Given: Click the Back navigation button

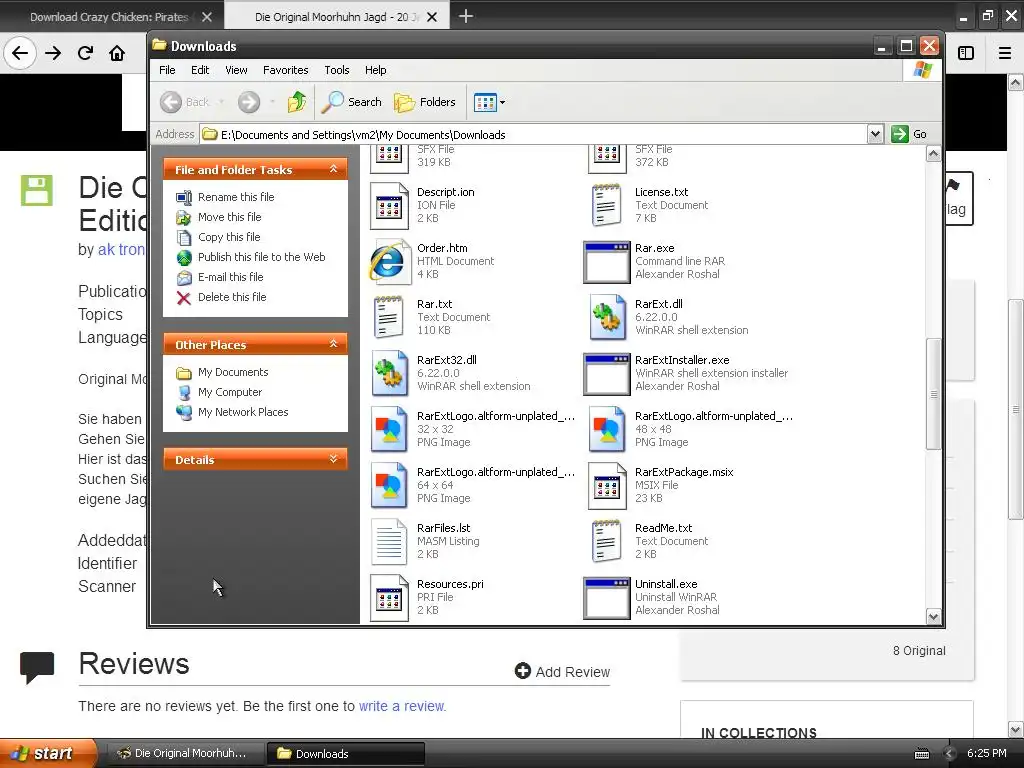Looking at the screenshot, I should pos(185,102).
